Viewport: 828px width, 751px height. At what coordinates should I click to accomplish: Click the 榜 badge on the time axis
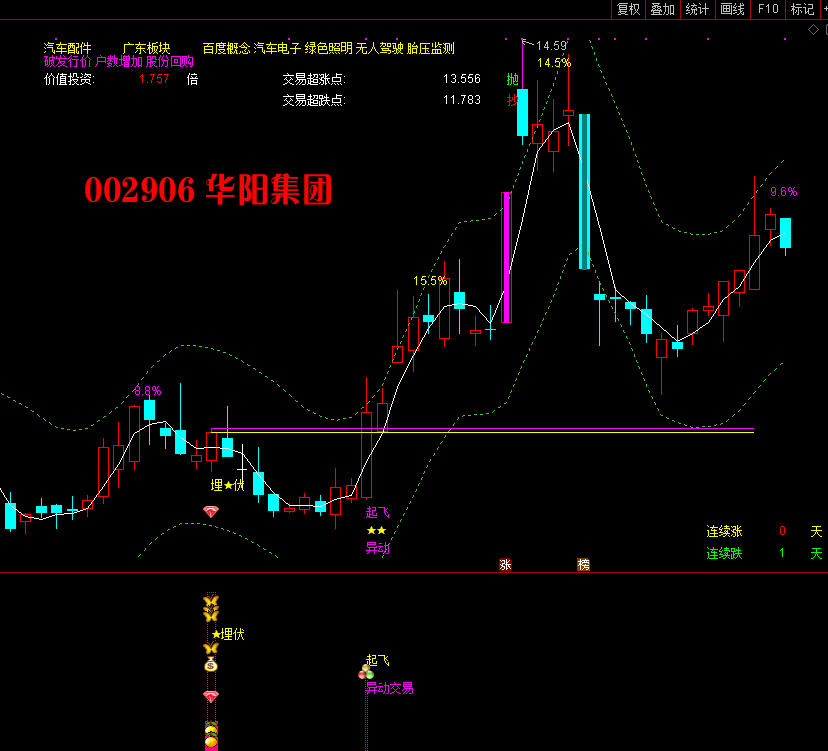pos(583,565)
